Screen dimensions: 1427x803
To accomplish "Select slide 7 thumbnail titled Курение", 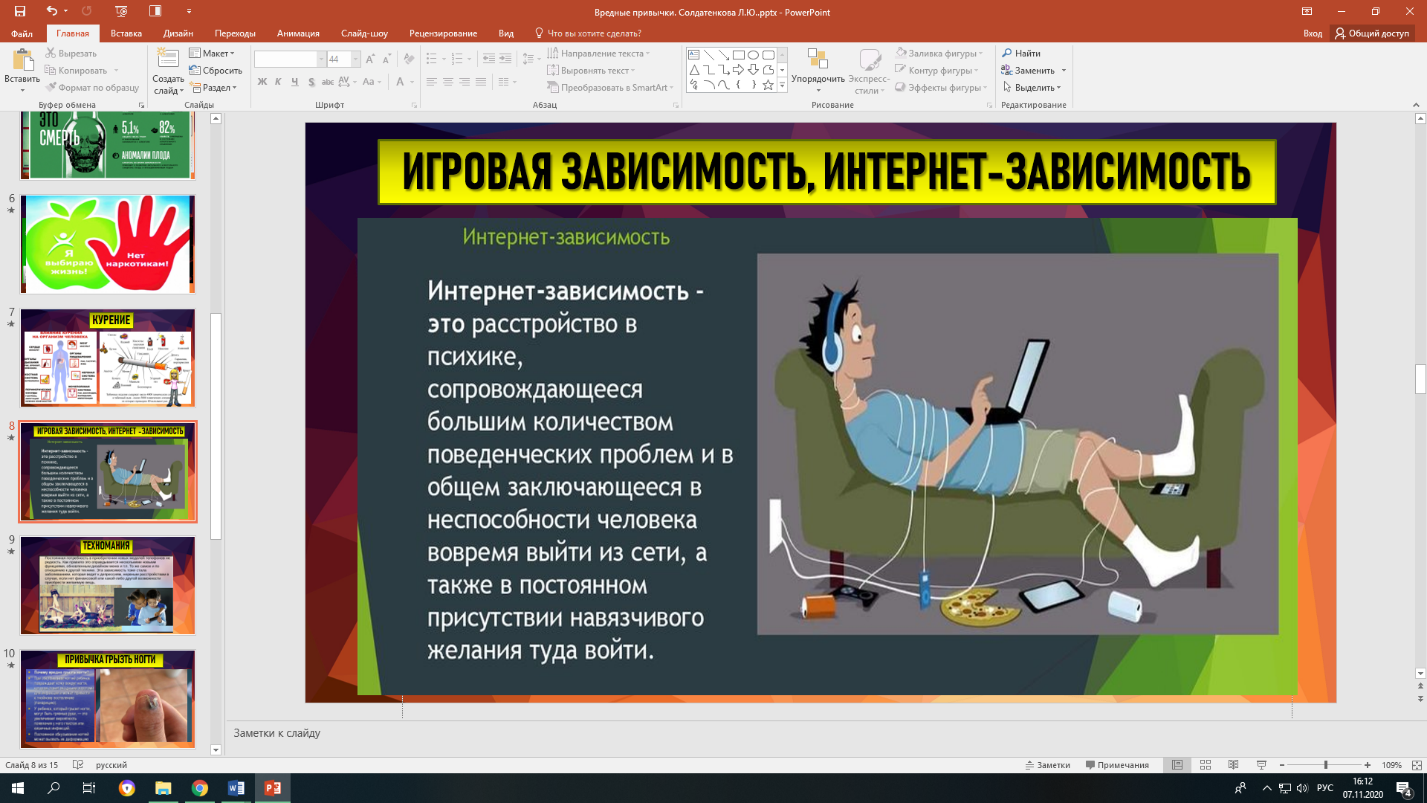I will click(x=108, y=358).
